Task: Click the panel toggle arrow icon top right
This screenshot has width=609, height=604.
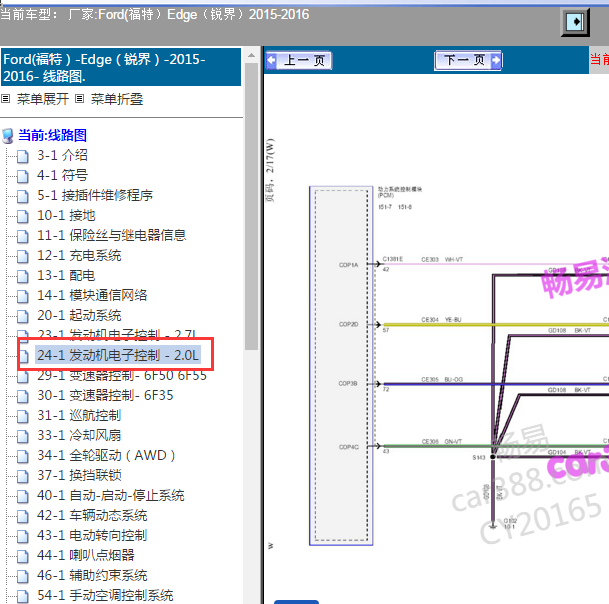Action: pyautogui.click(x=575, y=22)
